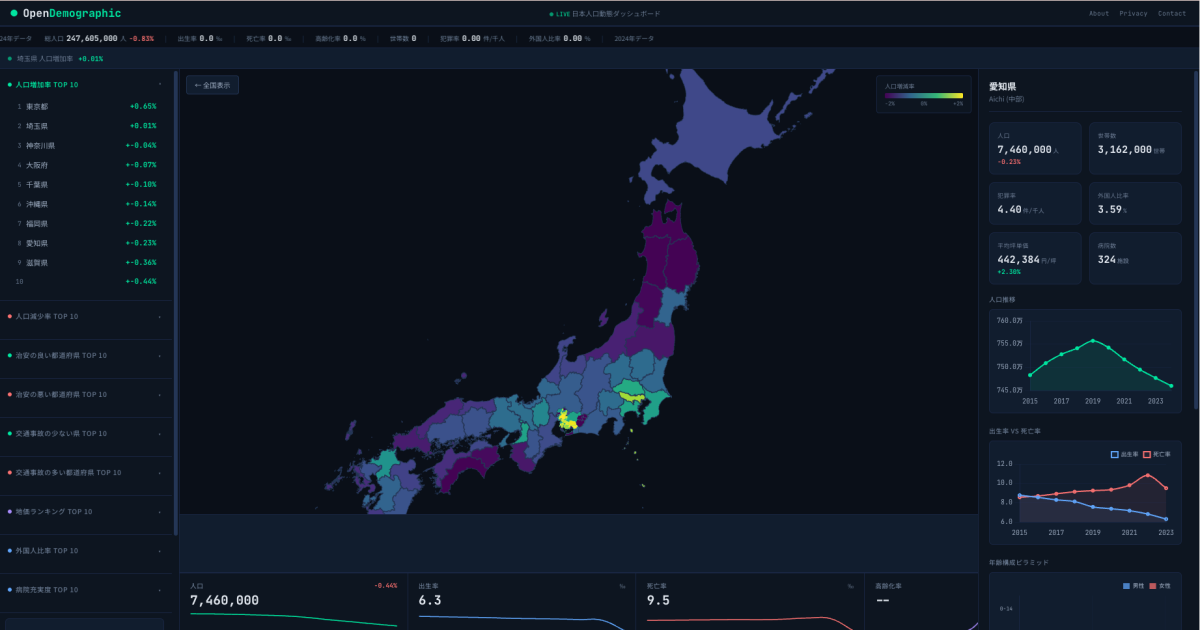Expand the 人口減少率 TOP 10 section
This screenshot has height=630, width=1200.
click(x=87, y=317)
